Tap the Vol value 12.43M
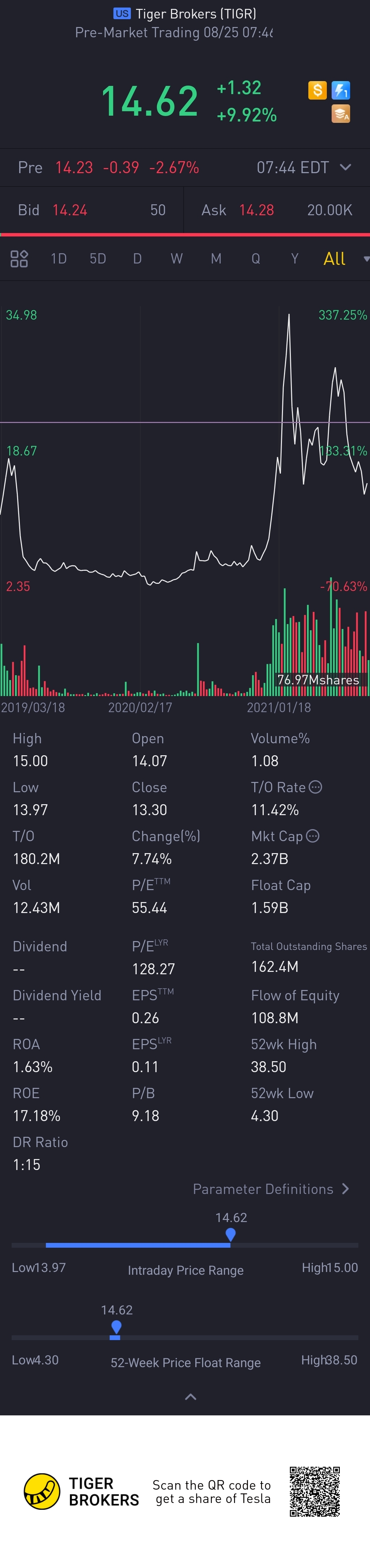 pos(37,908)
